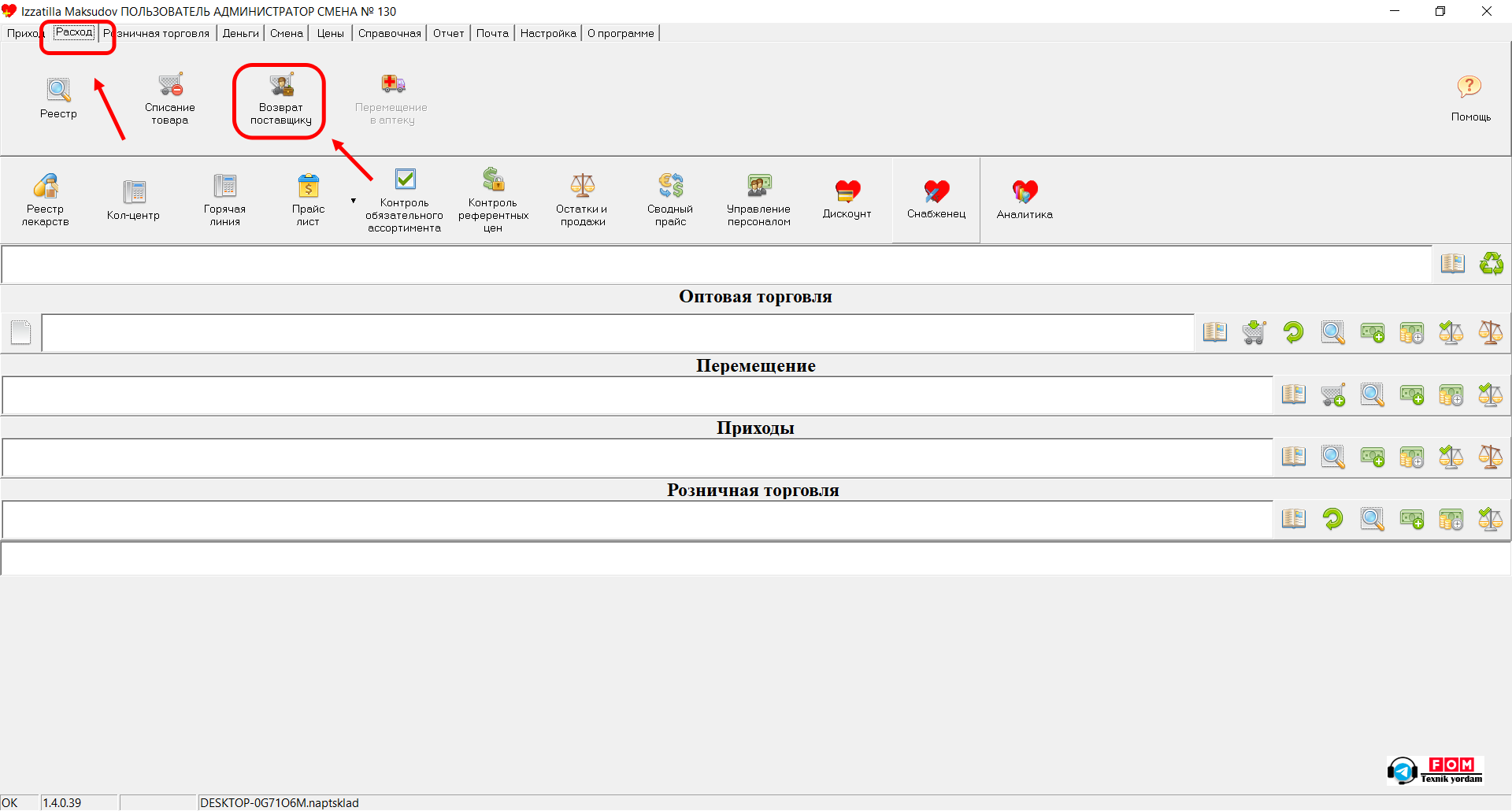Click the banknote-plus icon in Оптовая торговля row
Viewport: 1512px width, 811px height.
click(1373, 332)
